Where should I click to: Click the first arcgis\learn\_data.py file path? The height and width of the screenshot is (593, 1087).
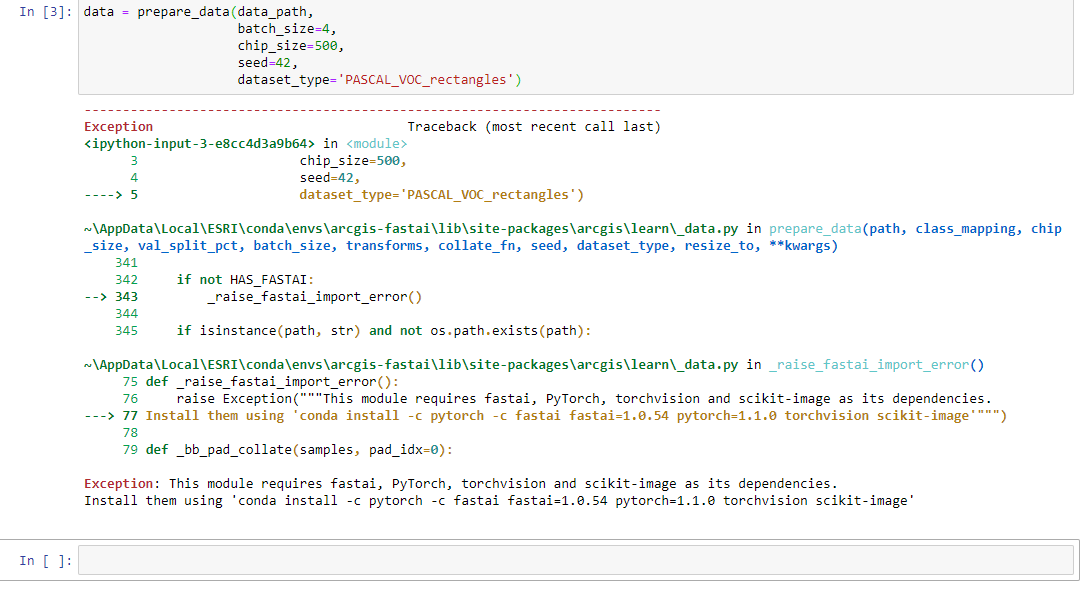tap(411, 229)
